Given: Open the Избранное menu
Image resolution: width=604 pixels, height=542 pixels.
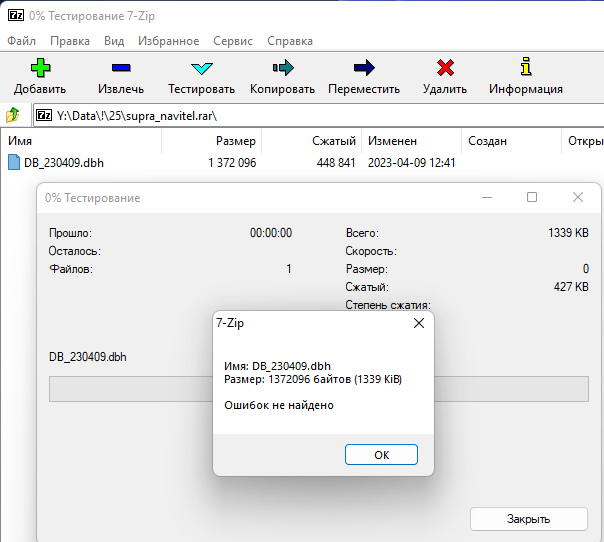Looking at the screenshot, I should [x=169, y=41].
